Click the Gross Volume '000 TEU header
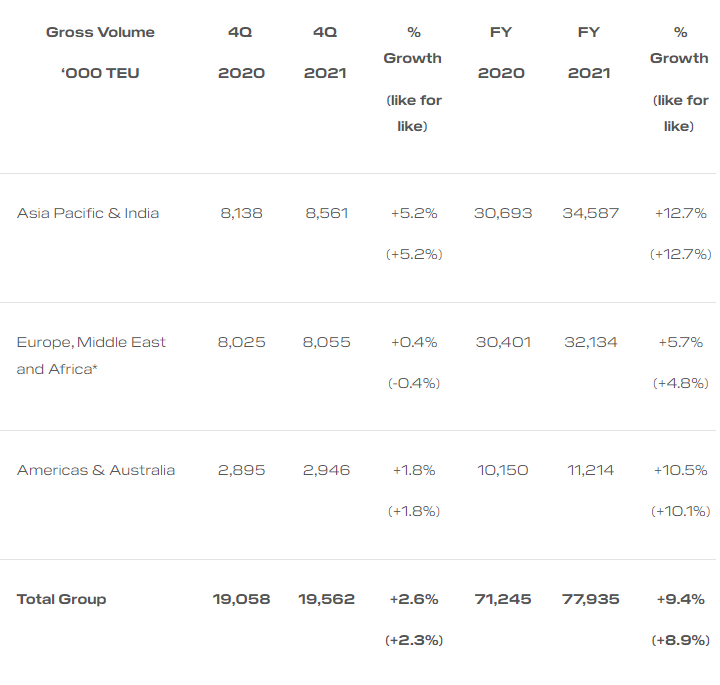This screenshot has height=685, width=720. pos(100,52)
